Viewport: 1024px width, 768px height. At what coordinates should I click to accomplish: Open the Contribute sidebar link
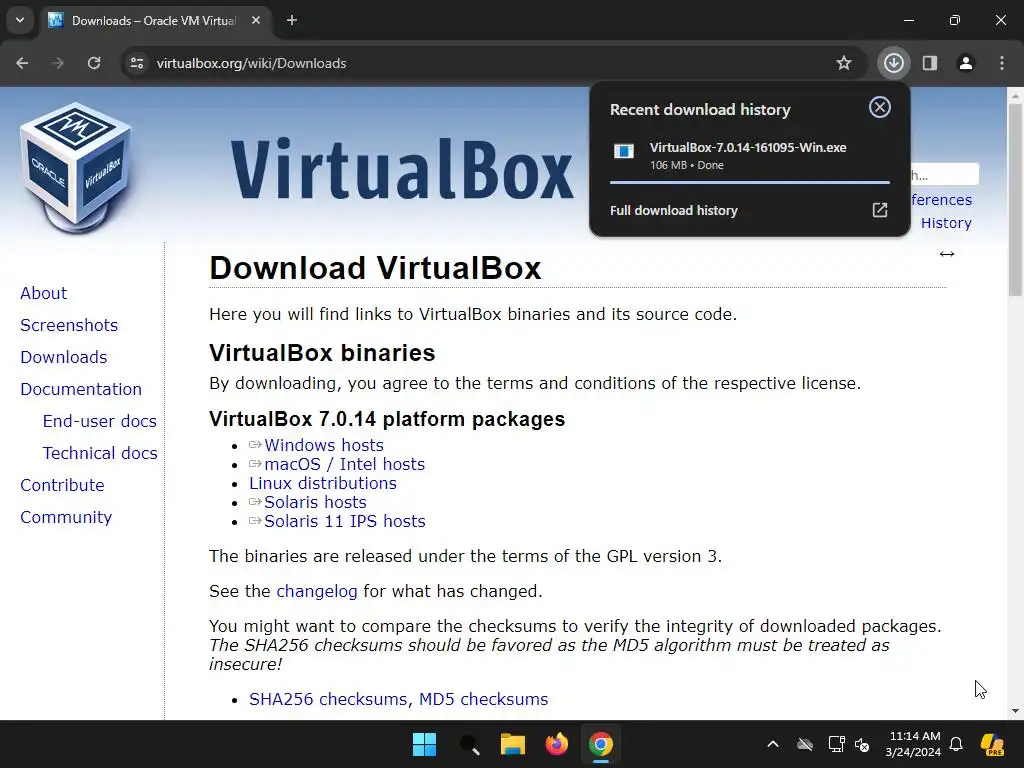tap(63, 485)
